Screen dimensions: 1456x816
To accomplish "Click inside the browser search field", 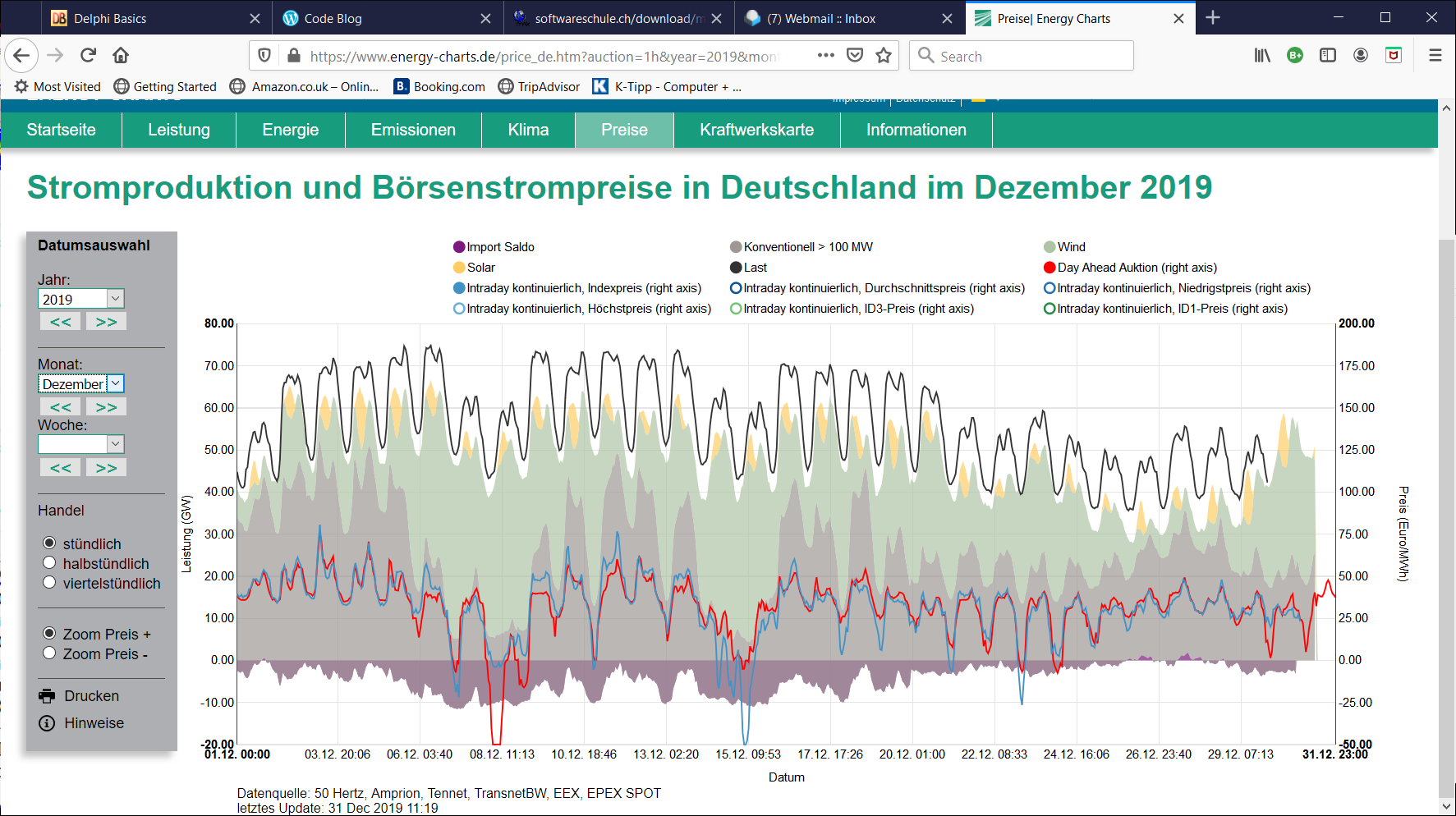I will (1021, 55).
